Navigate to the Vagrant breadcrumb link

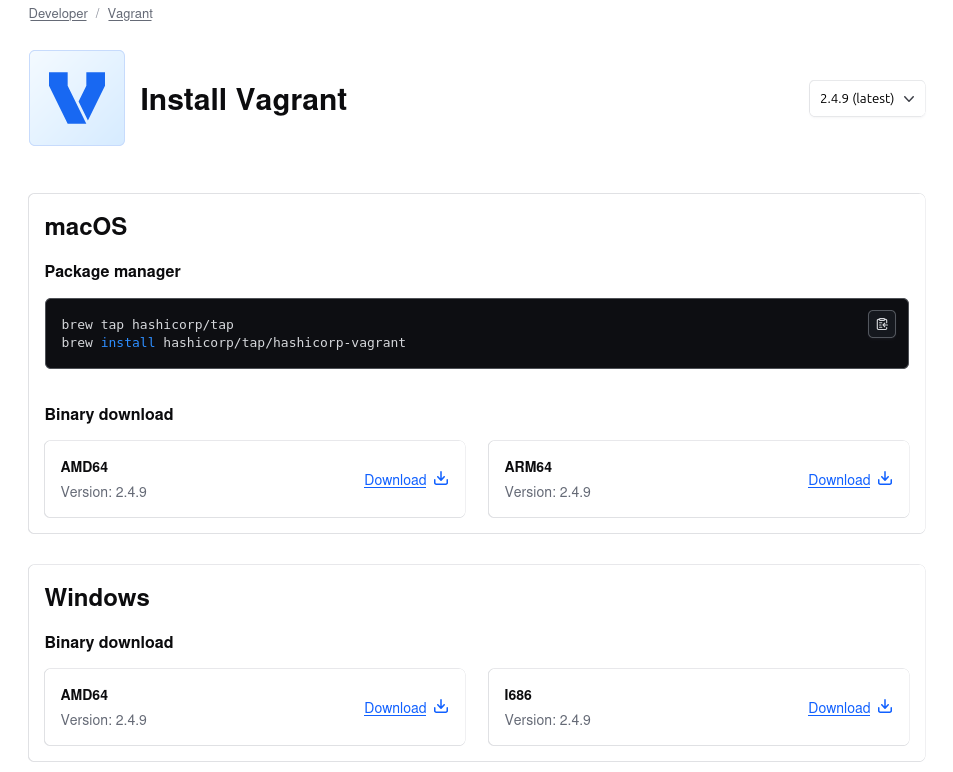tap(130, 14)
